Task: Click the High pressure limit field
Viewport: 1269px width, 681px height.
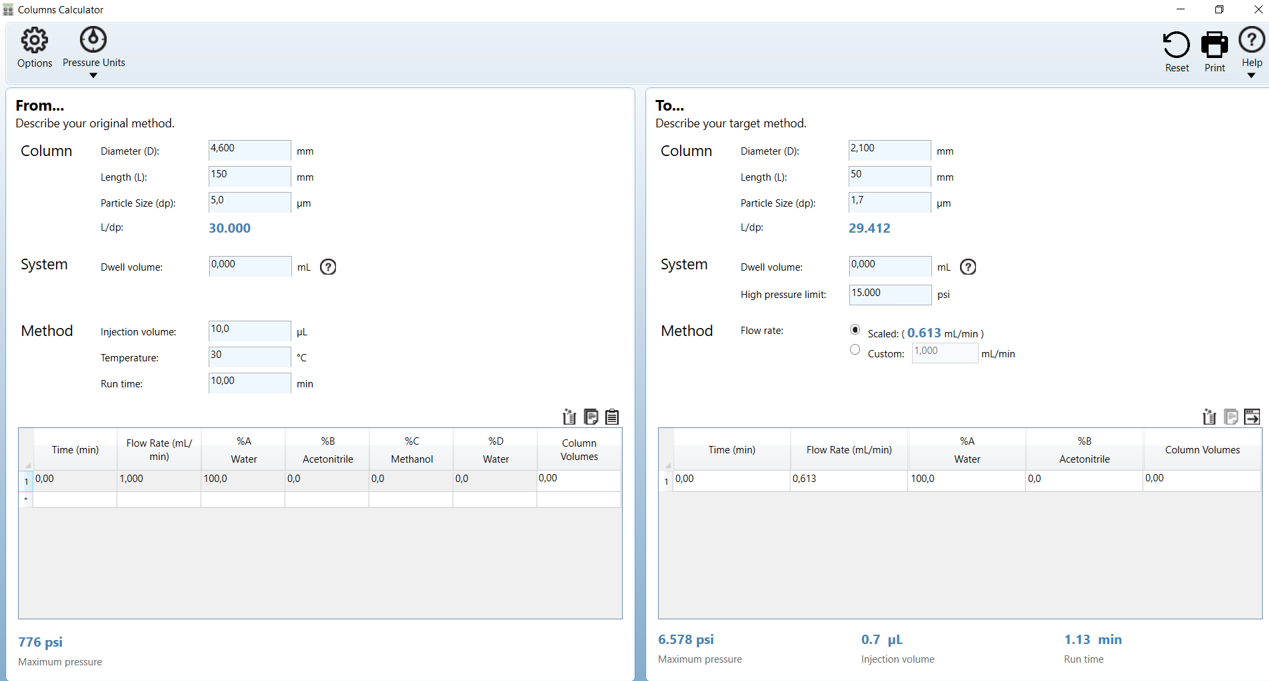Action: coord(889,293)
